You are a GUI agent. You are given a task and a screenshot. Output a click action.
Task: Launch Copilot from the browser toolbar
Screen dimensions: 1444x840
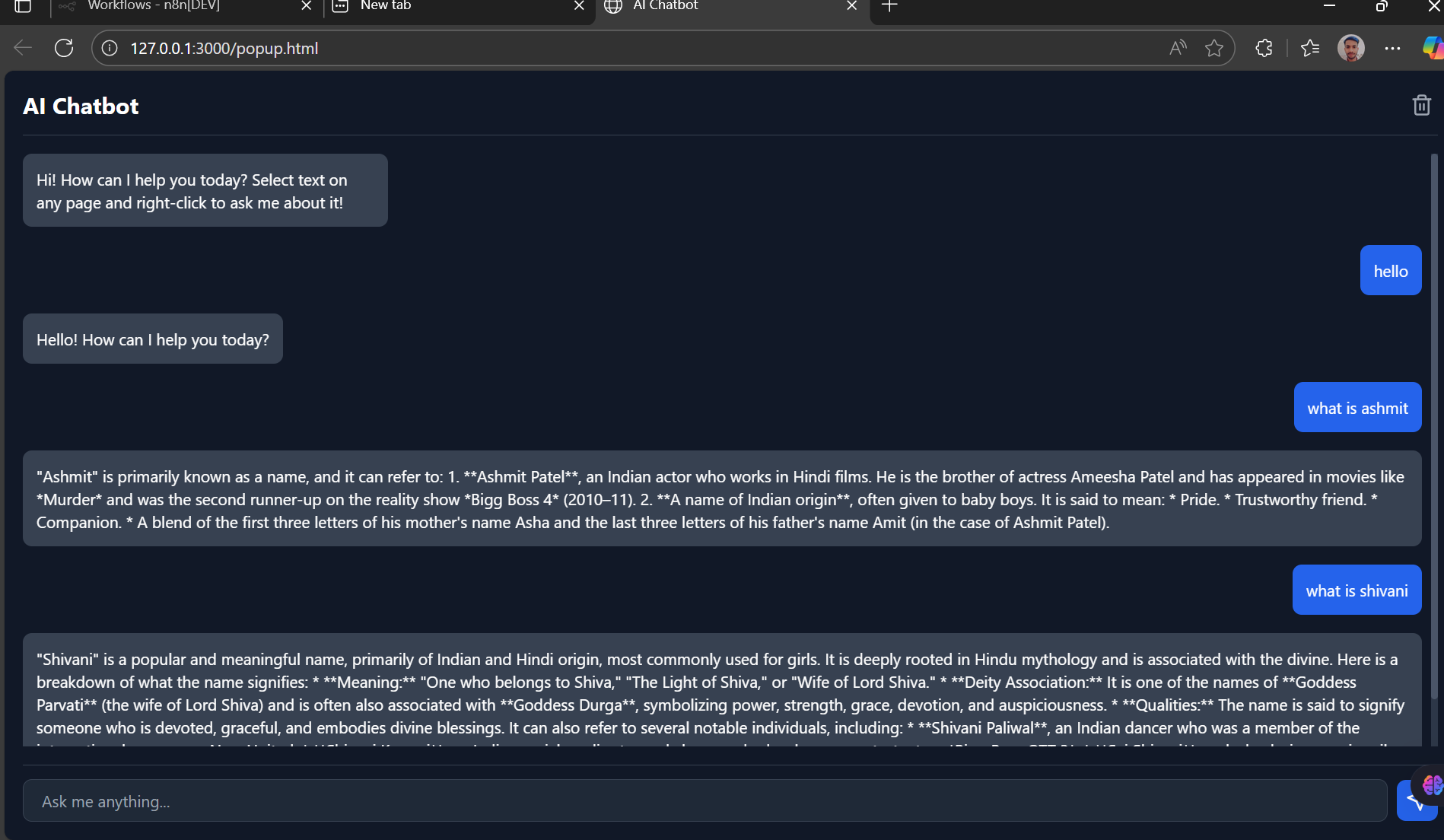(1434, 47)
